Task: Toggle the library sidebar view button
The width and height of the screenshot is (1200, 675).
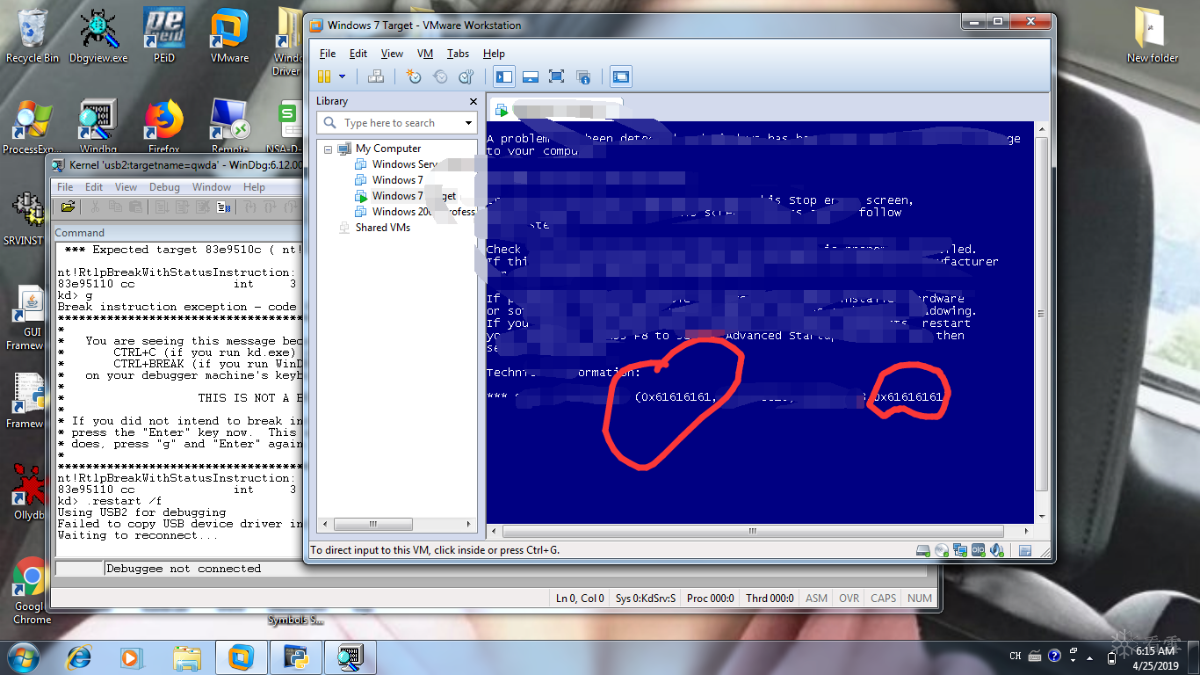Action: [504, 76]
